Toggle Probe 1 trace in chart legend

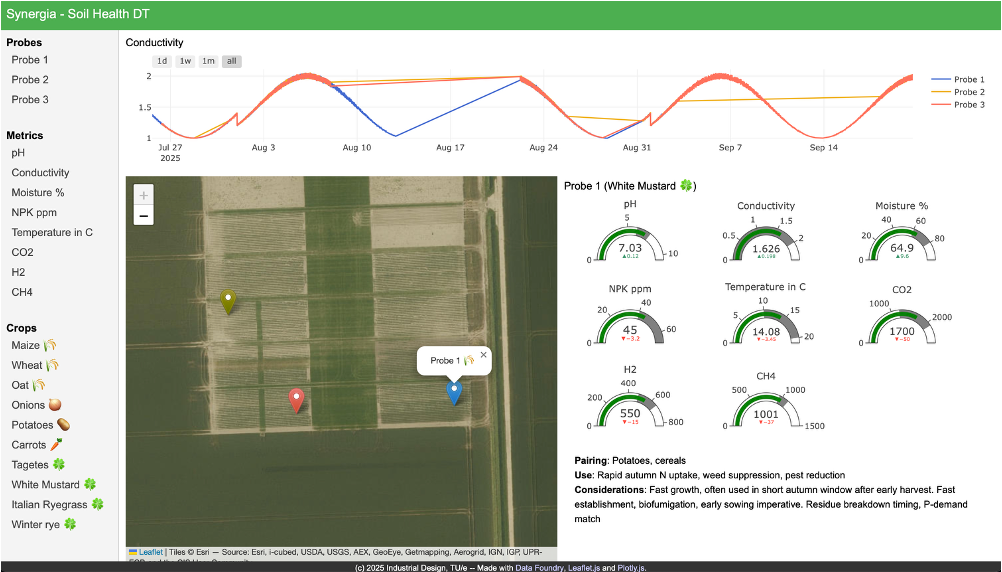click(958, 79)
